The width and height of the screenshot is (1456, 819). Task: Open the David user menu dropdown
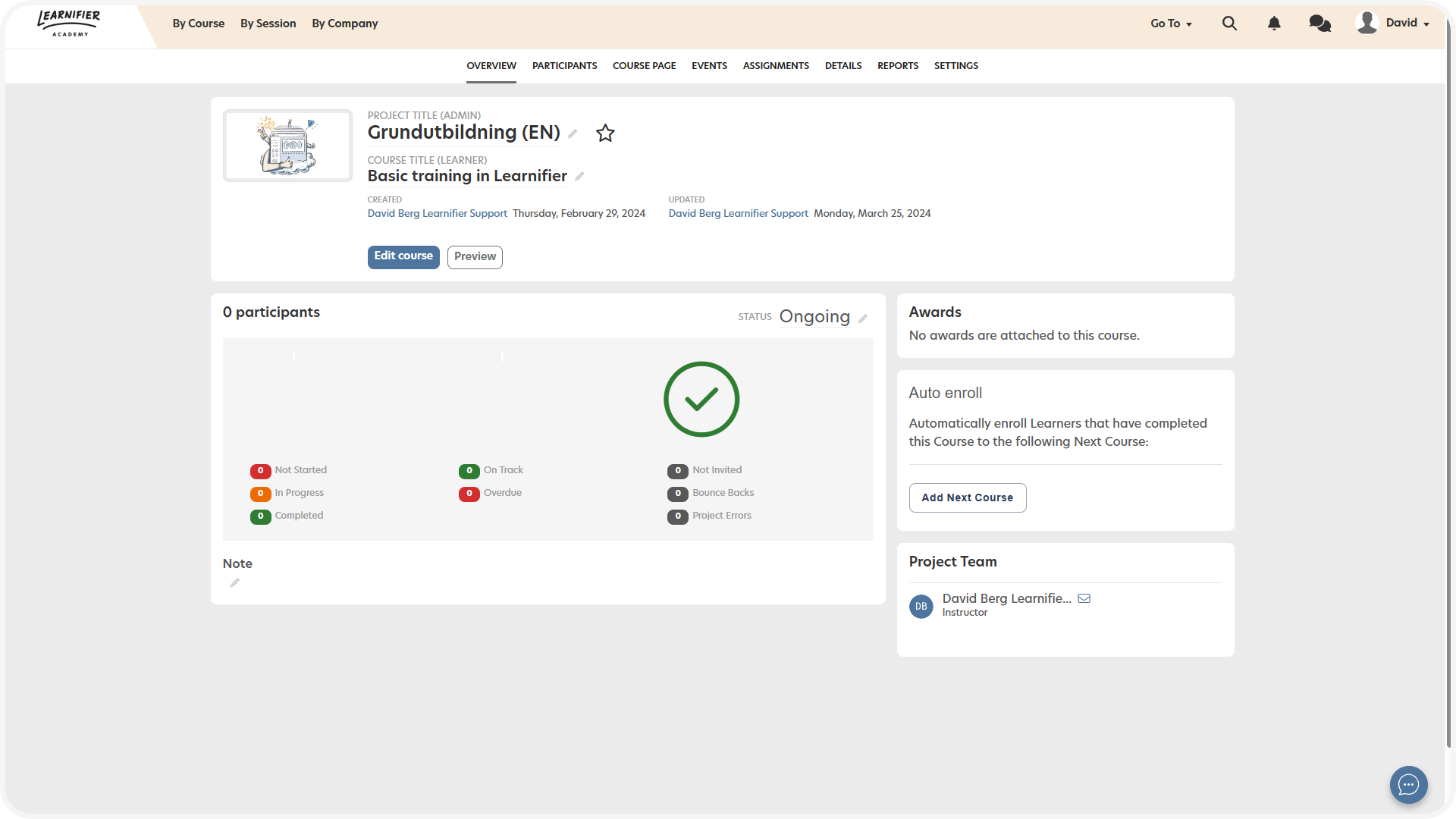click(1407, 23)
